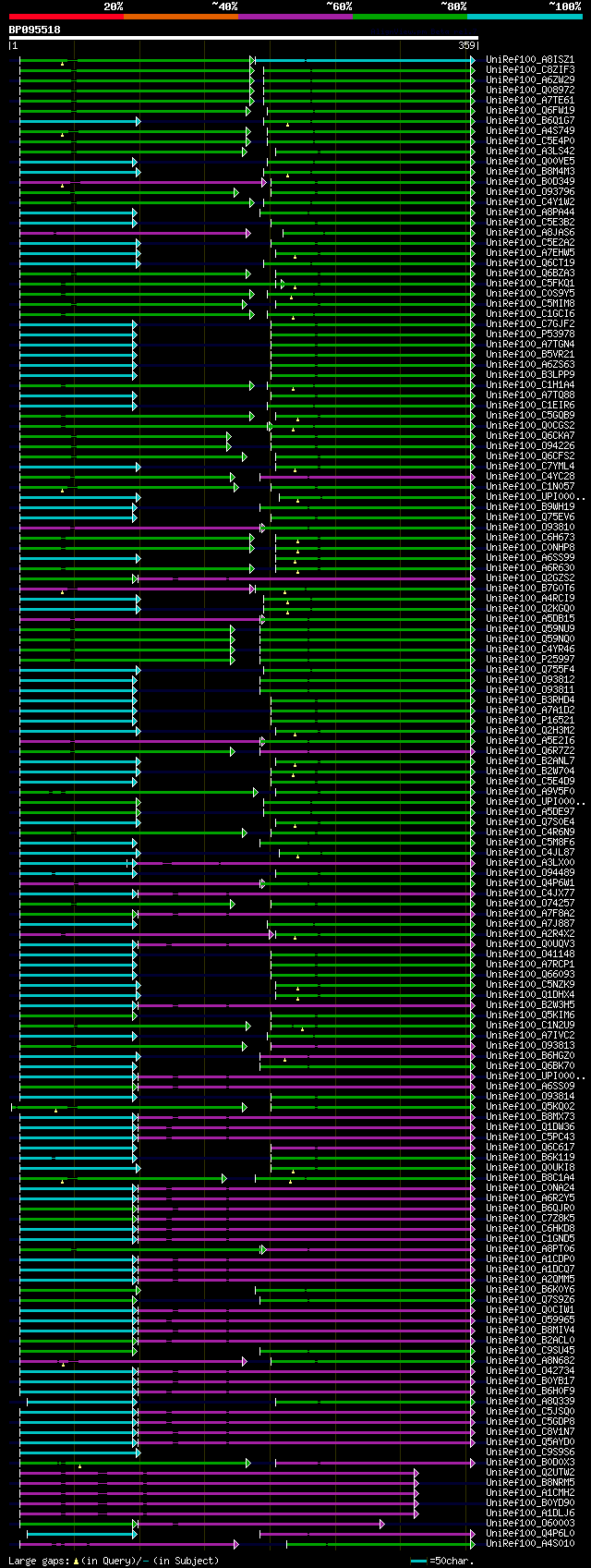
Task: Click the BP095518 query name
Action: point(35,30)
